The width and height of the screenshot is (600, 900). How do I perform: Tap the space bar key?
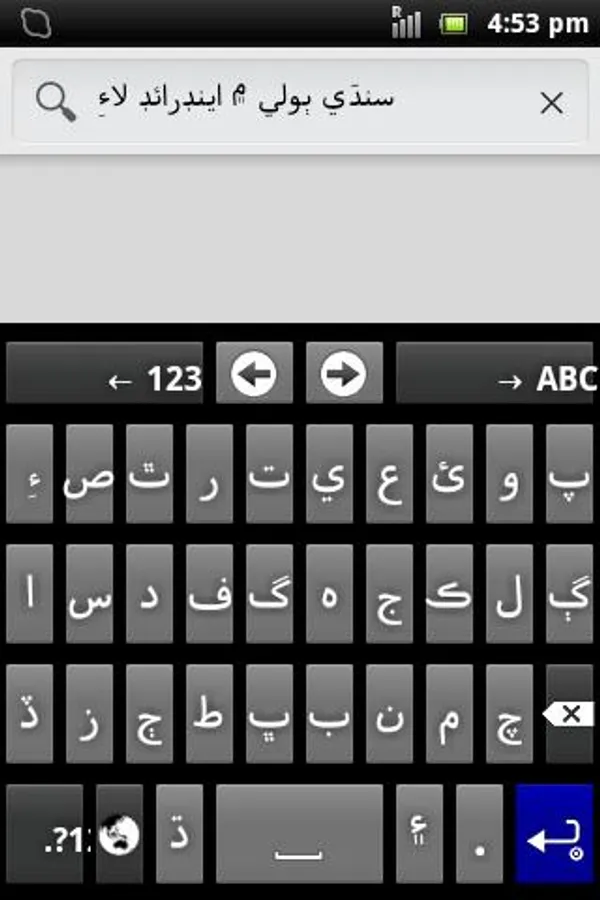(x=299, y=834)
